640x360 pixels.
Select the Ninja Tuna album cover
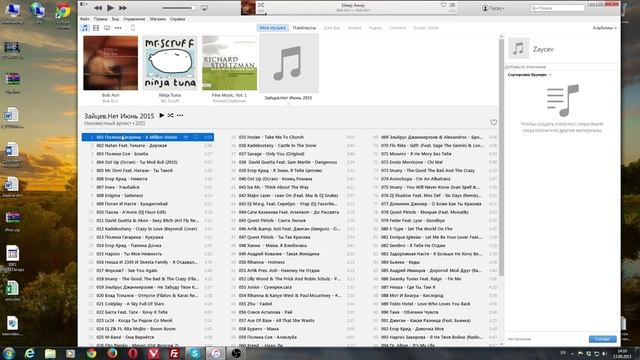click(170, 63)
